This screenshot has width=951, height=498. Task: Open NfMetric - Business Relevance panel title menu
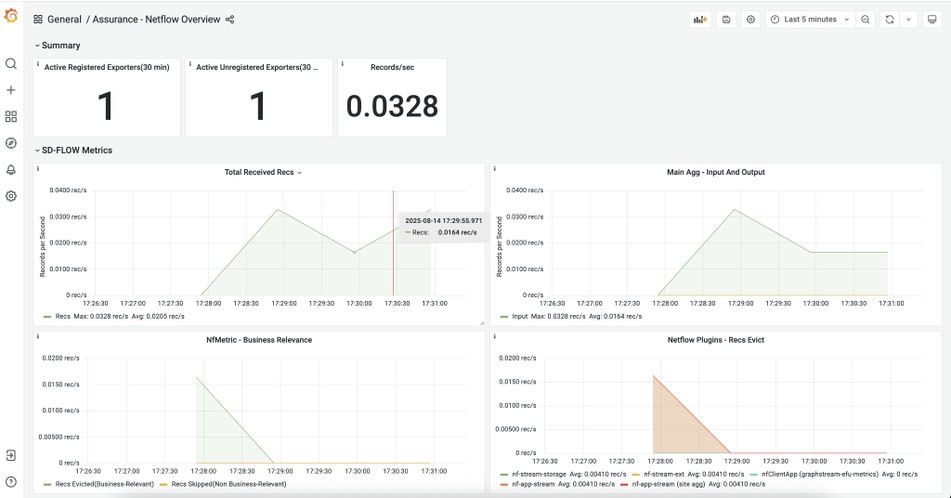pyautogui.click(x=259, y=340)
